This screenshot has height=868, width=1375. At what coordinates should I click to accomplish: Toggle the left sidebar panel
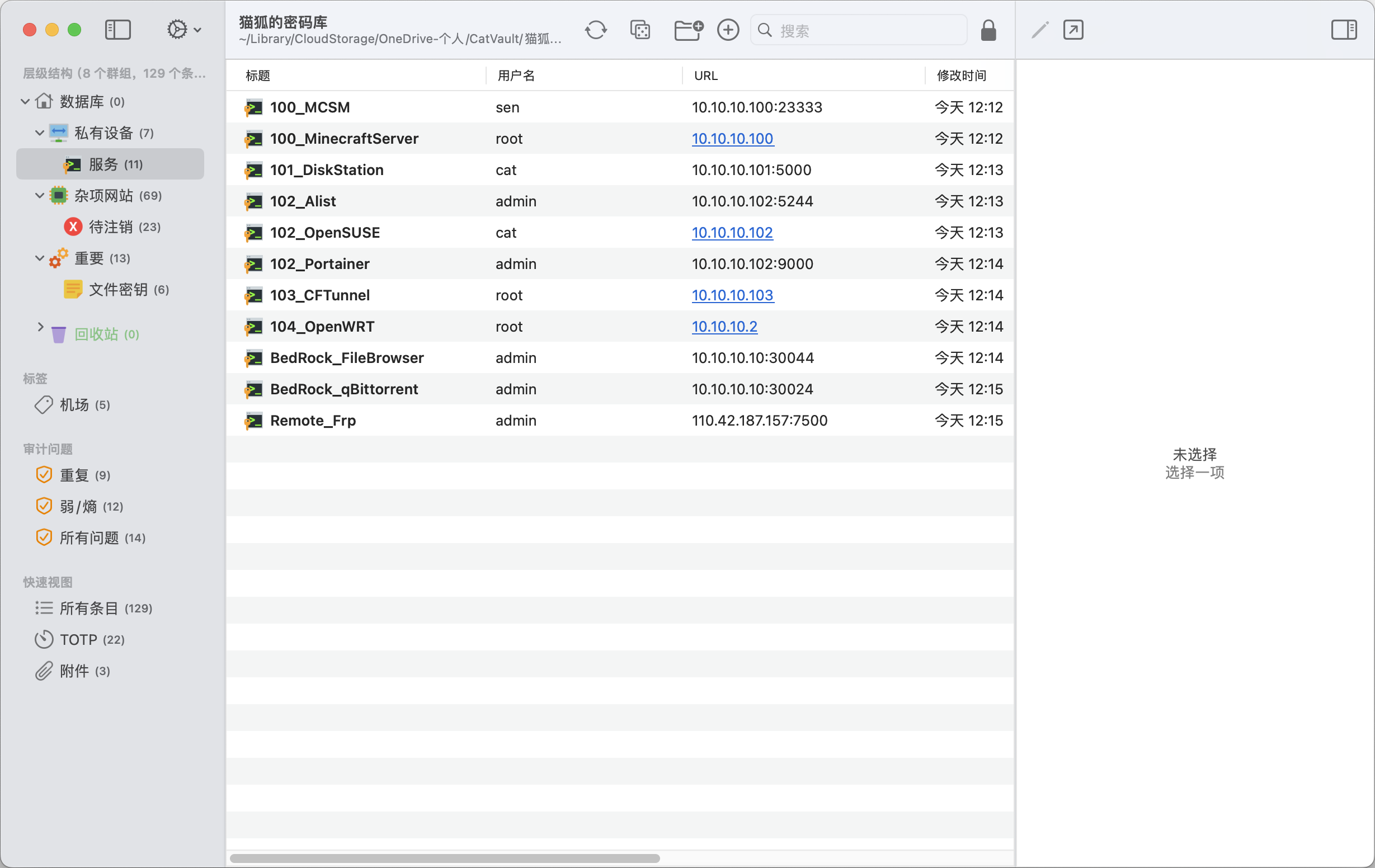click(x=117, y=30)
